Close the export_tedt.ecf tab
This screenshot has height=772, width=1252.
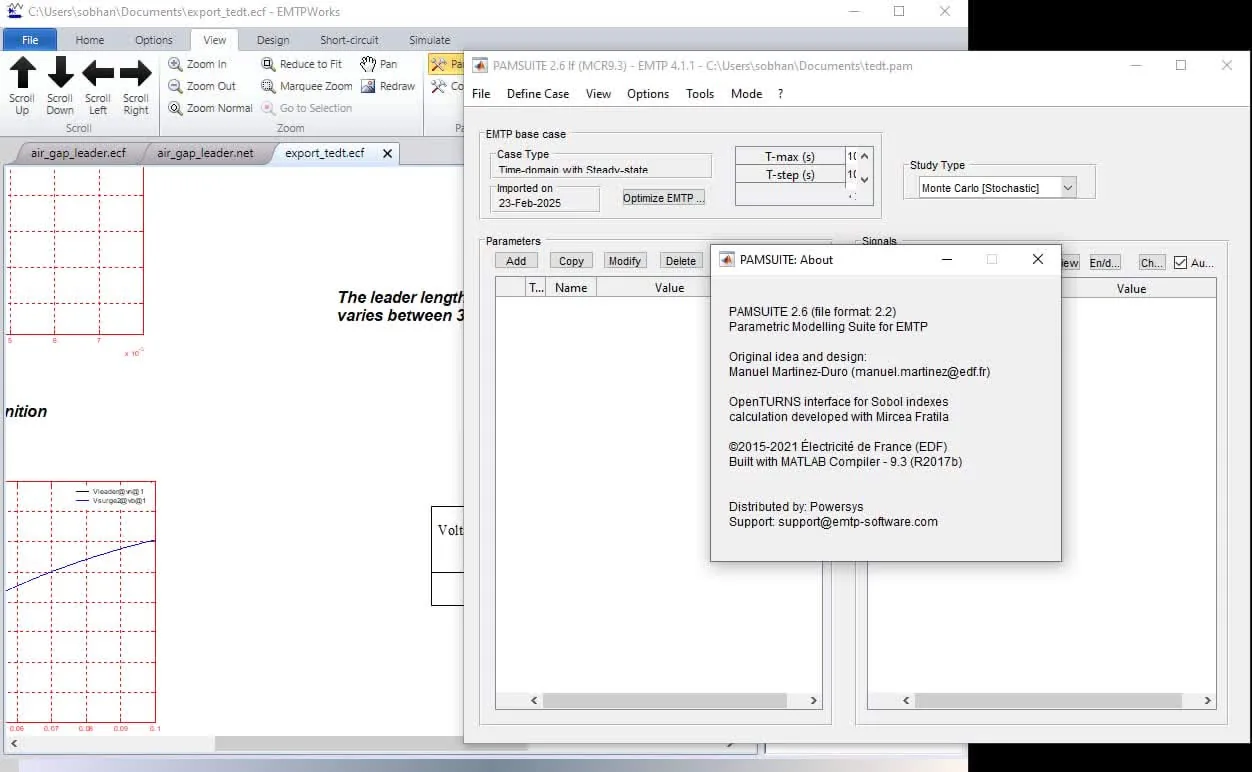tap(386, 153)
